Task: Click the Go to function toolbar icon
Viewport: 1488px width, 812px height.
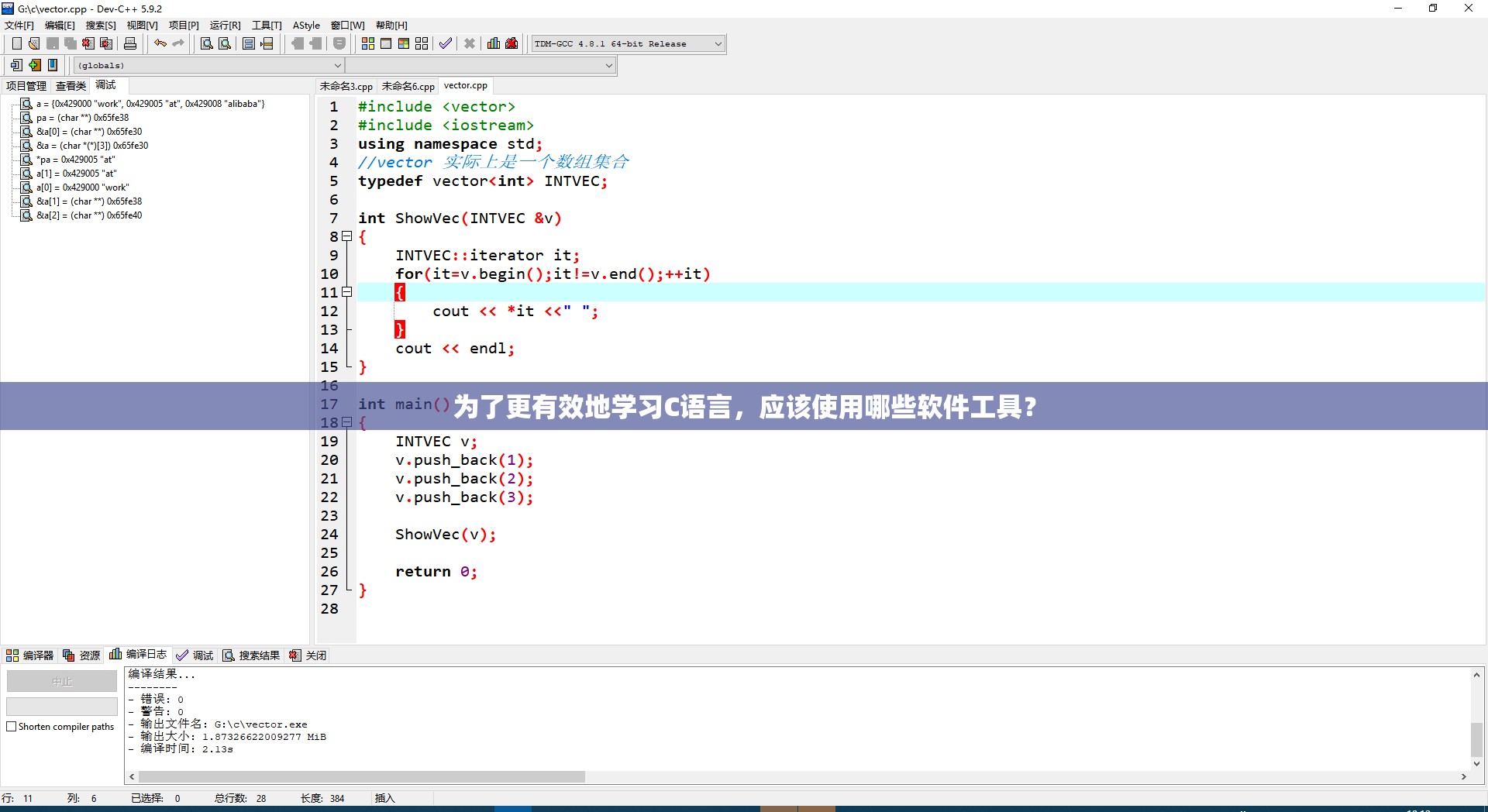Action: (249, 44)
